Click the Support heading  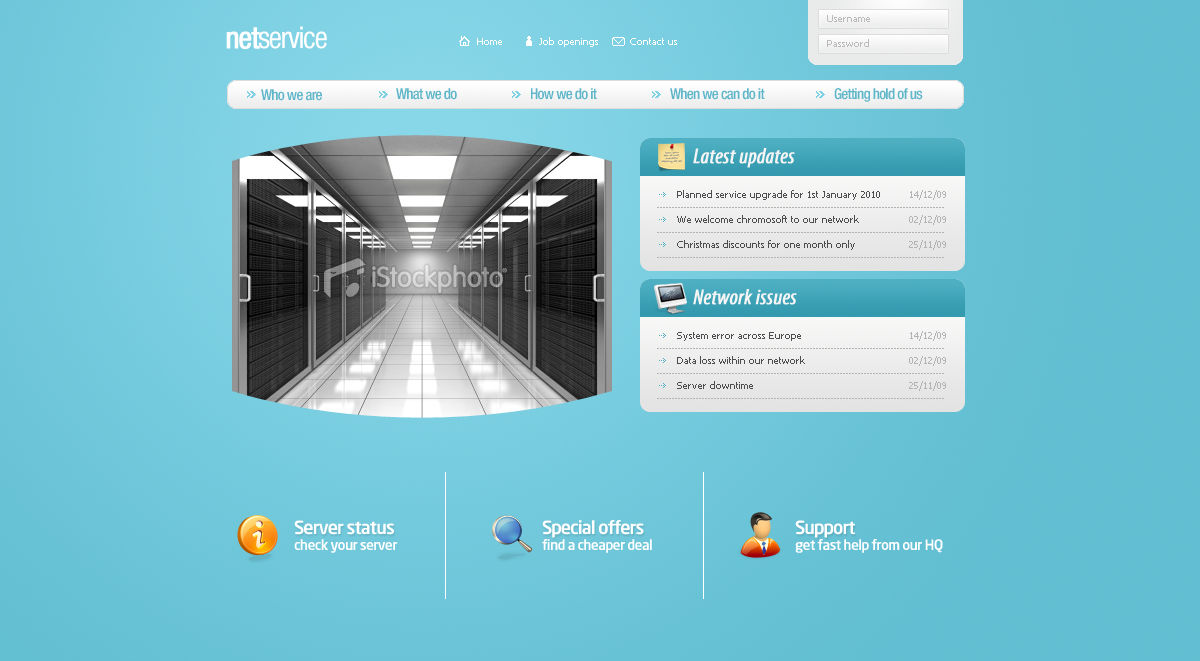pos(825,528)
